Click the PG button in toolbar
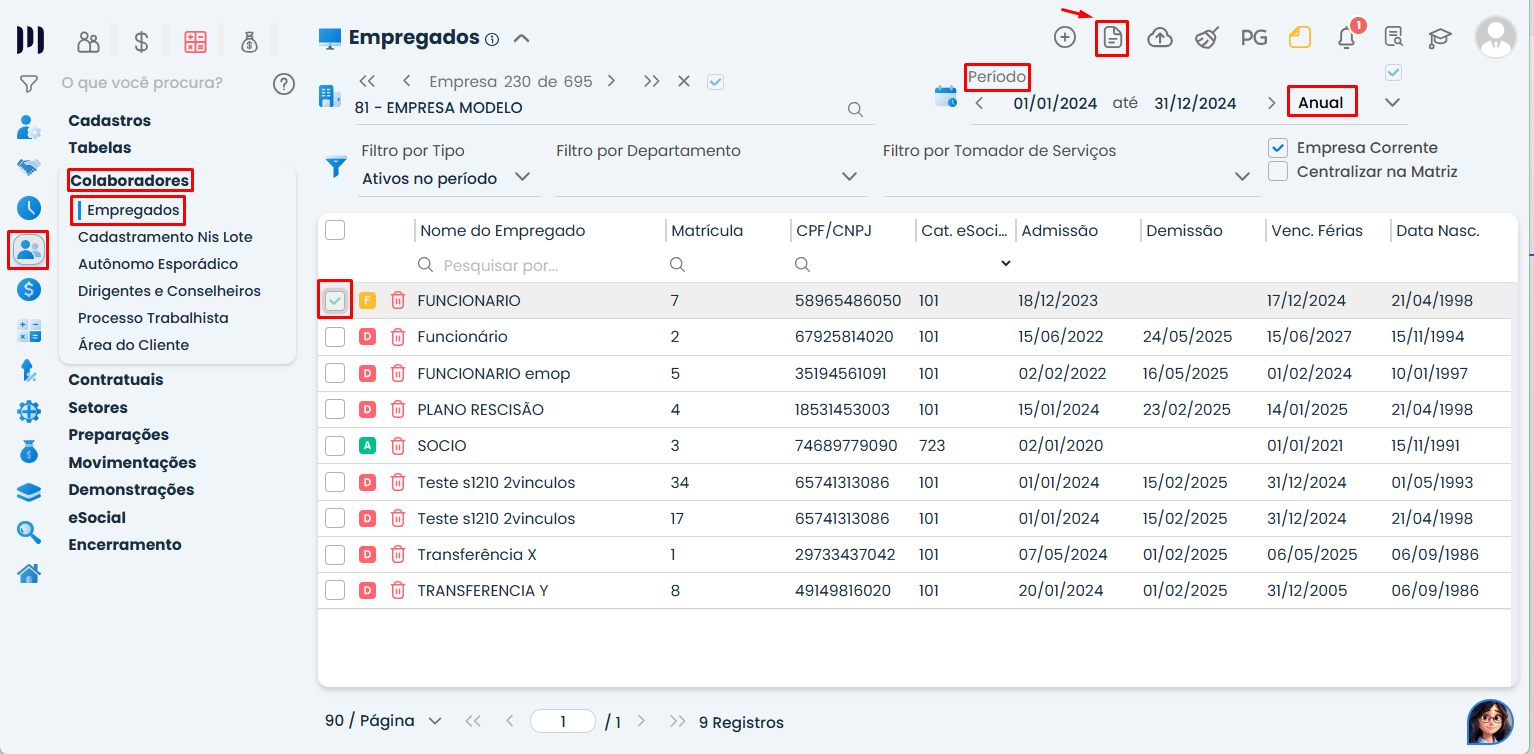 [x=1253, y=38]
